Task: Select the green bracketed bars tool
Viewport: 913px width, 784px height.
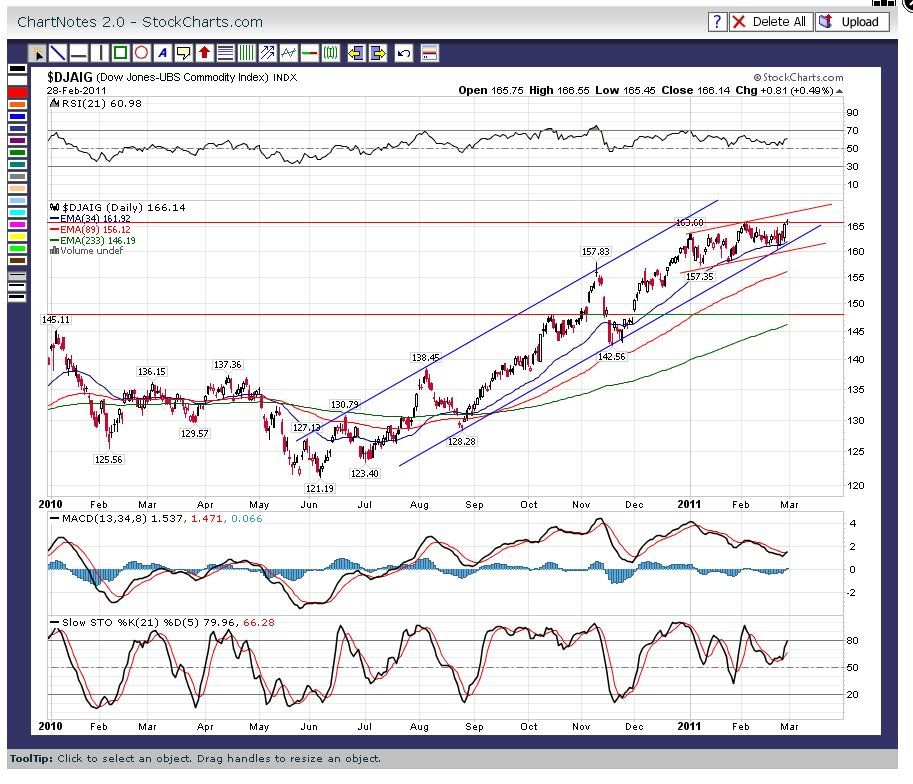Action: [330, 54]
